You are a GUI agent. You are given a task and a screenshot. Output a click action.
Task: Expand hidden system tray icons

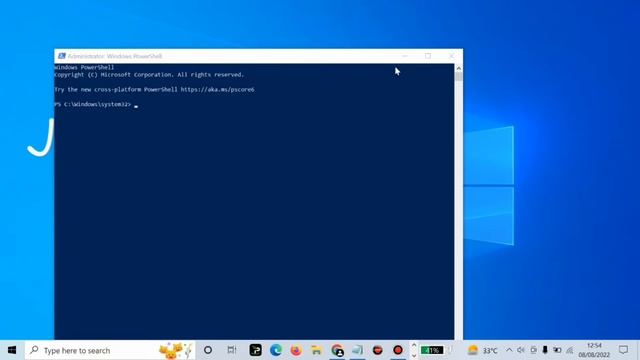click(x=509, y=350)
